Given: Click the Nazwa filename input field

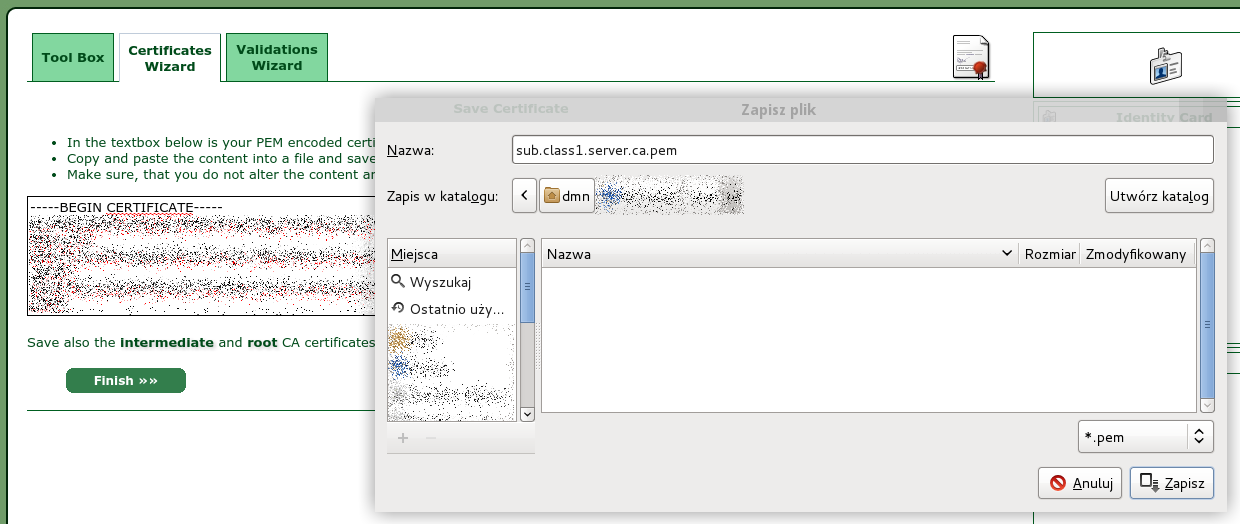Looking at the screenshot, I should 861,150.
